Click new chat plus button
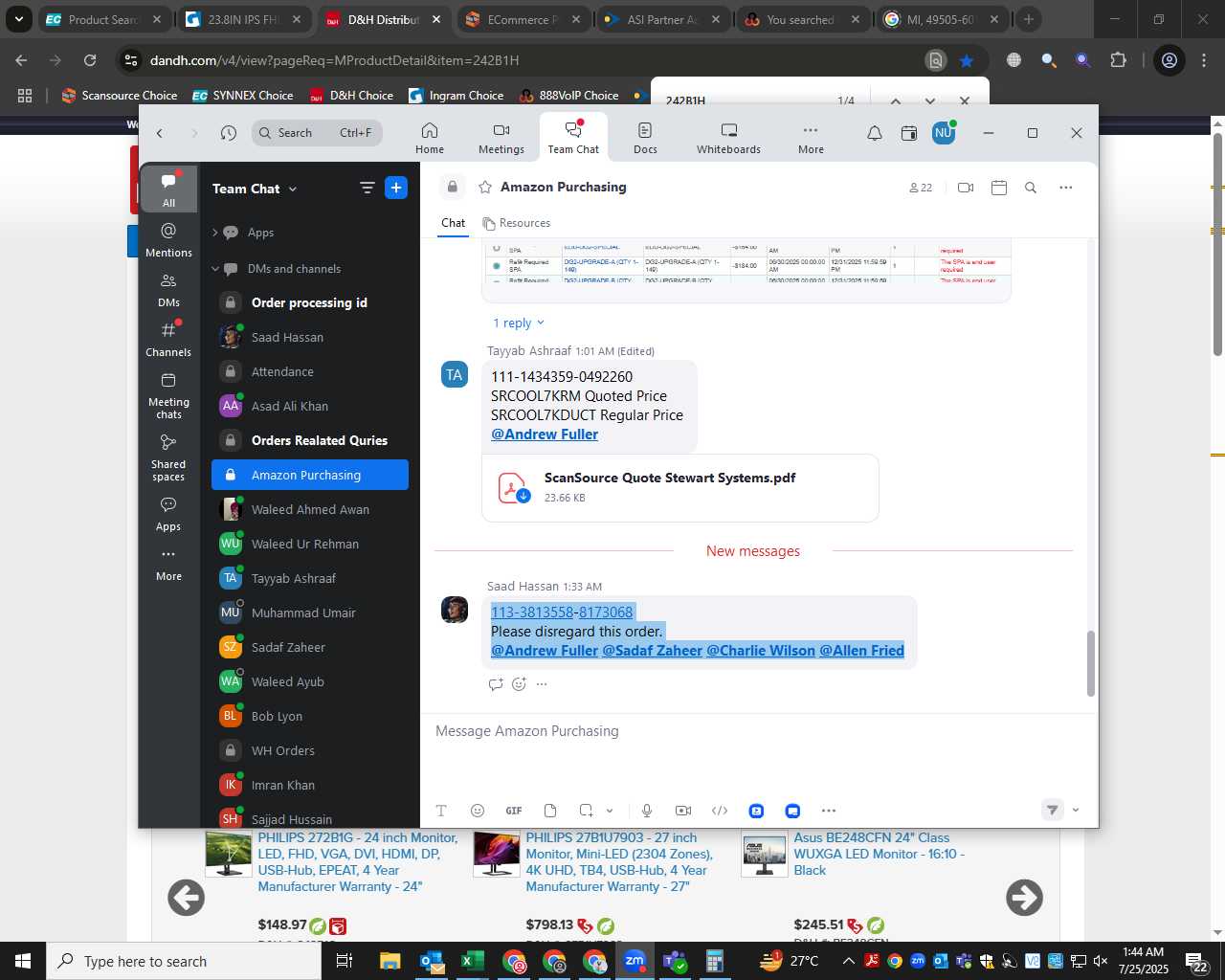The width and height of the screenshot is (1225, 980). point(396,188)
